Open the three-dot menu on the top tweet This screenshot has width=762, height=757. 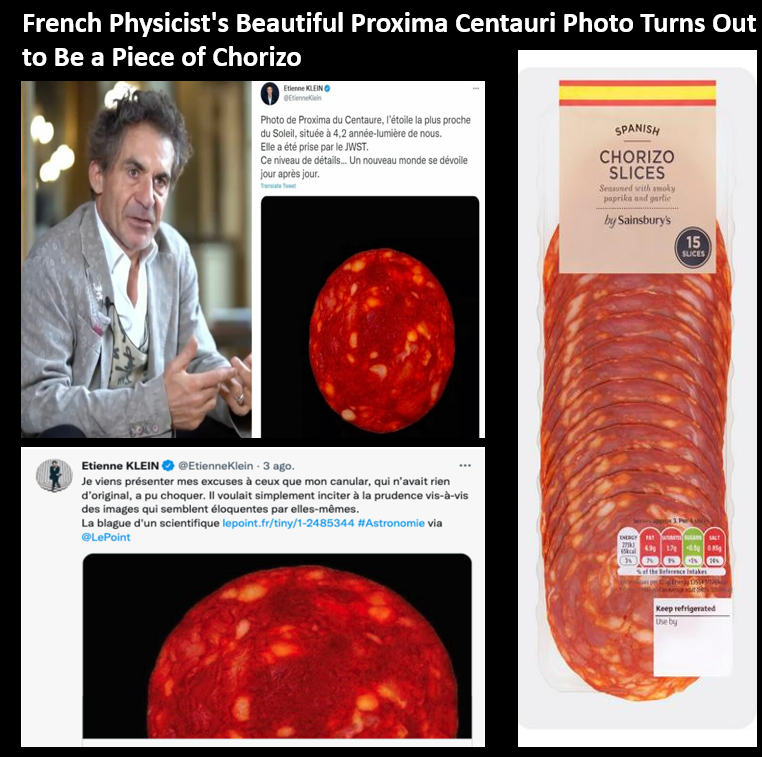point(476,88)
